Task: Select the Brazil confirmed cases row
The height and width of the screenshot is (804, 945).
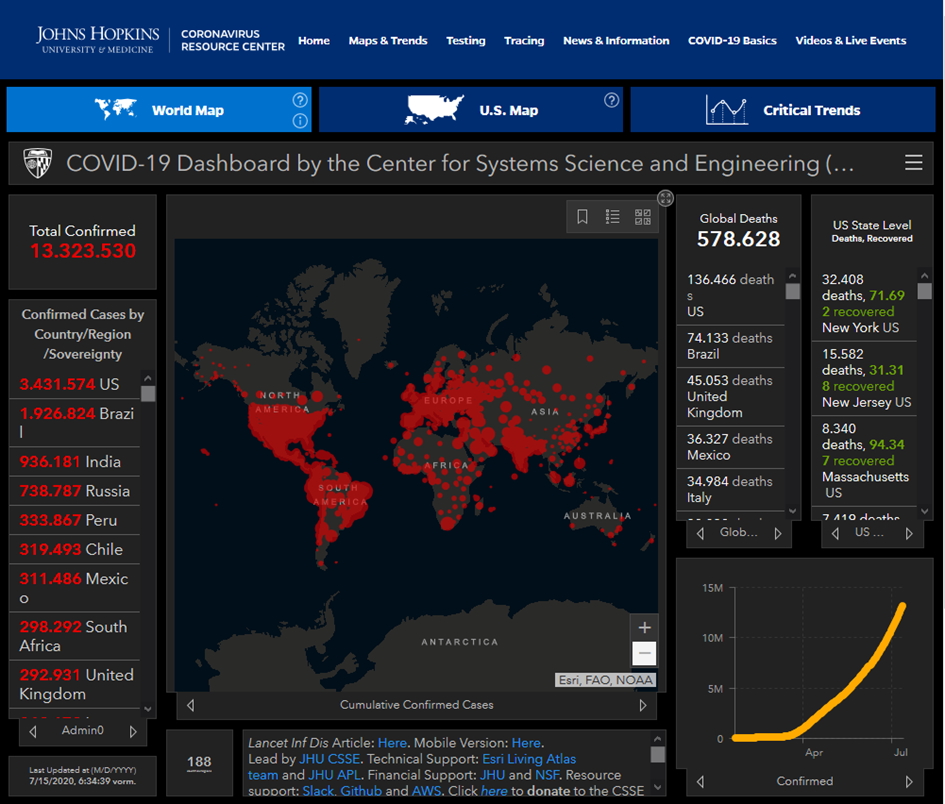Action: (x=75, y=422)
